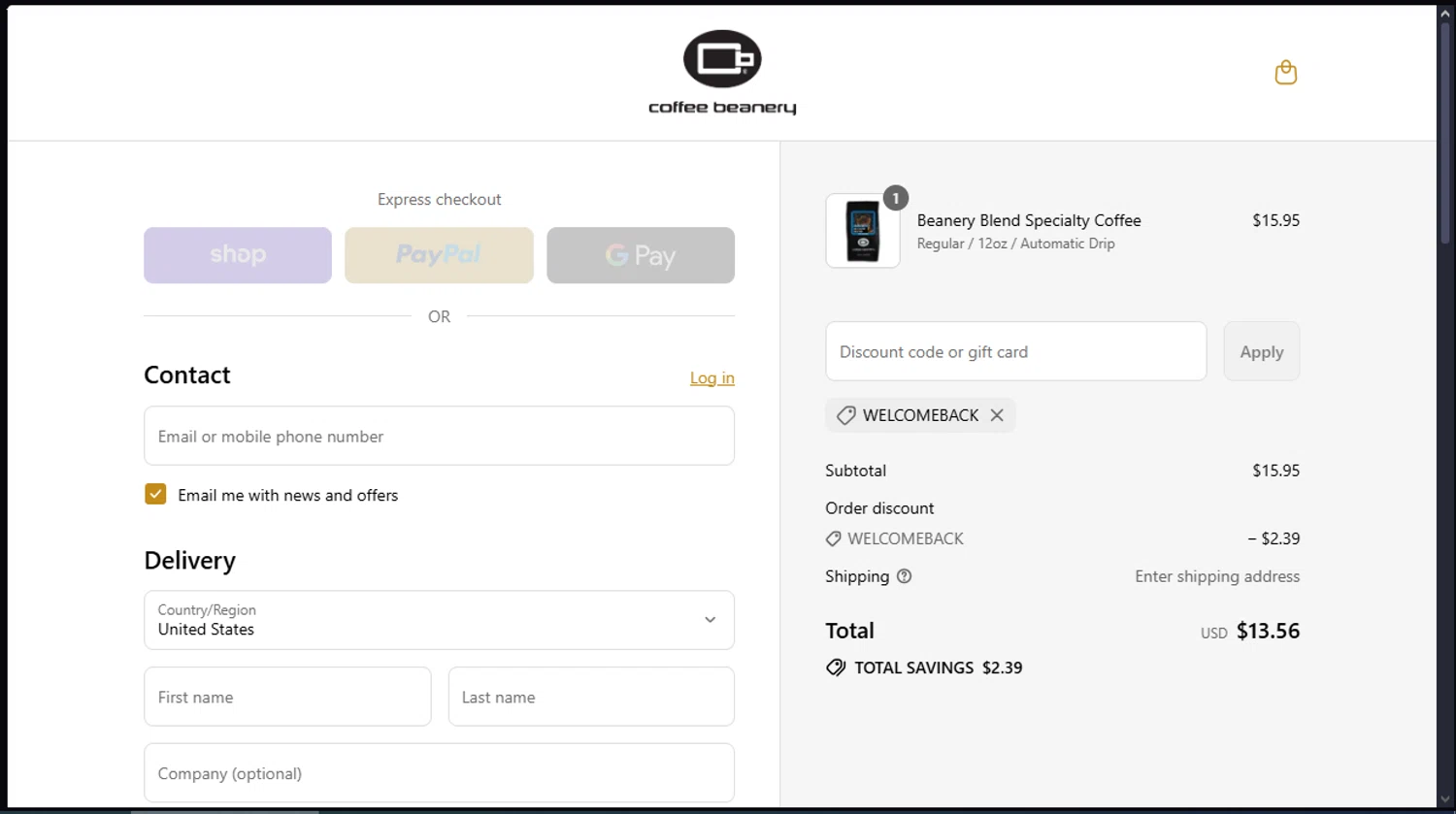
Task: Click the Subtotal label
Action: pyautogui.click(x=855, y=471)
